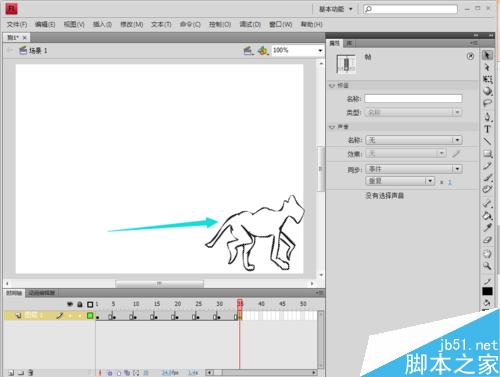Image resolution: width=500 pixels, height=377 pixels.
Task: Select the Lasso tool
Action: point(487,103)
